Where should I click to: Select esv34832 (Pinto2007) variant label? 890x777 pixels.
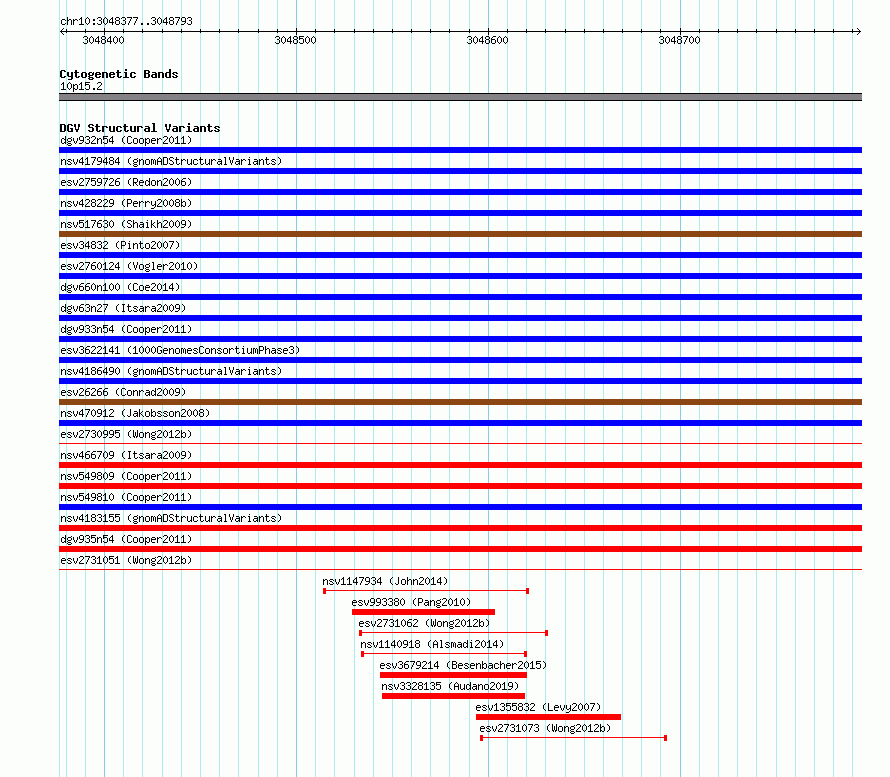(120, 245)
